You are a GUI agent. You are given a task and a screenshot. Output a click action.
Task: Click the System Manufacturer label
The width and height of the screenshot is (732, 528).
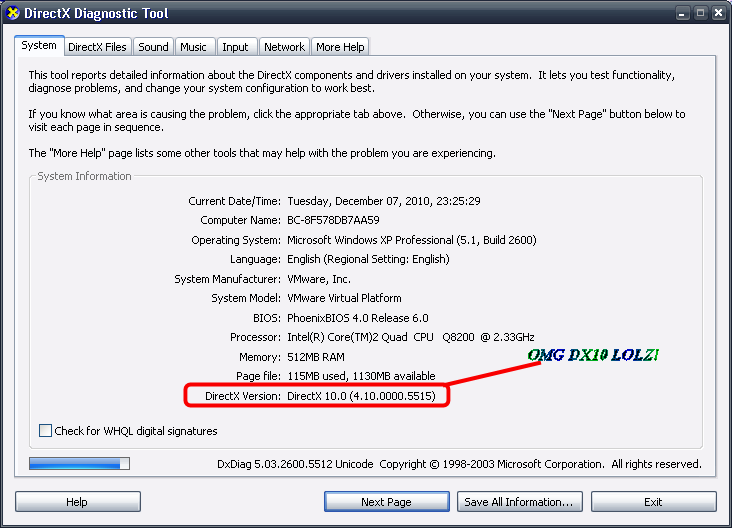(x=227, y=279)
